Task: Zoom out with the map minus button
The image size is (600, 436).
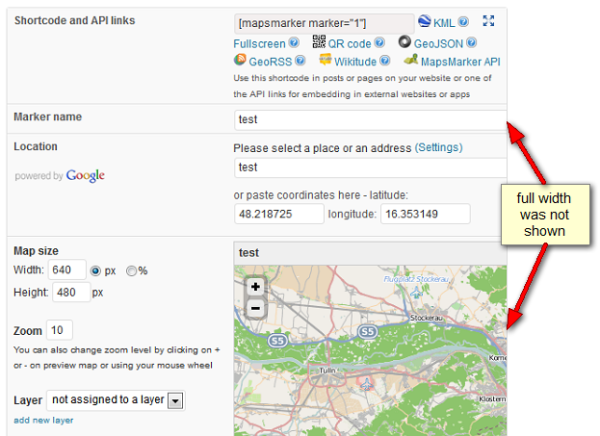Action: click(x=256, y=308)
